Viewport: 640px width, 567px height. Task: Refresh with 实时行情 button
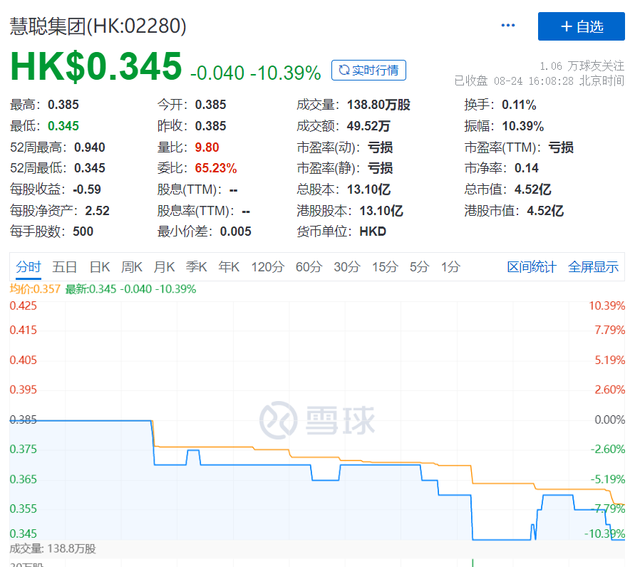pos(368,70)
